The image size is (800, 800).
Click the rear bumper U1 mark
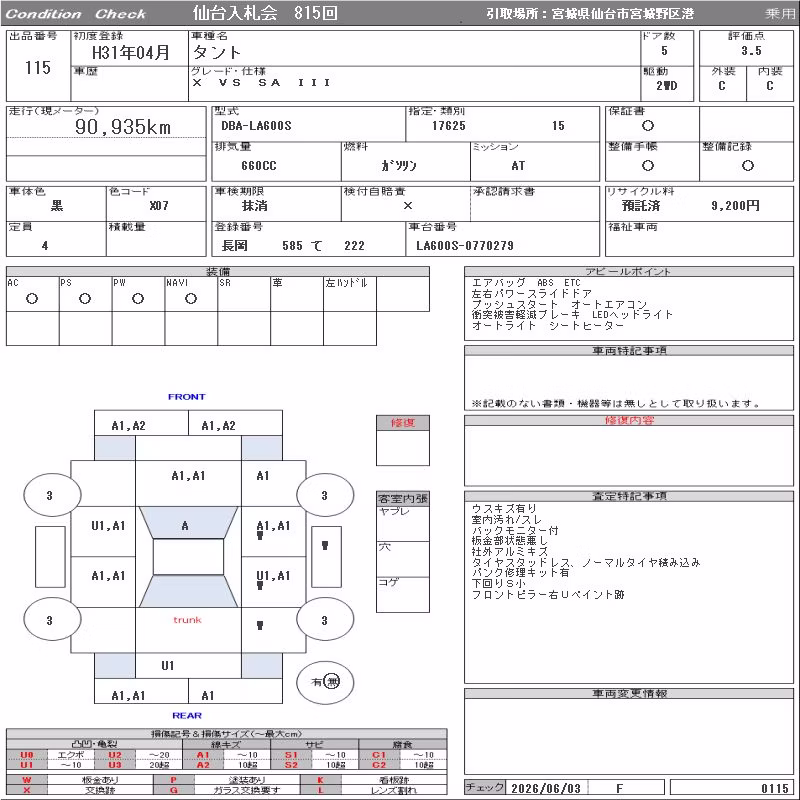click(167, 665)
